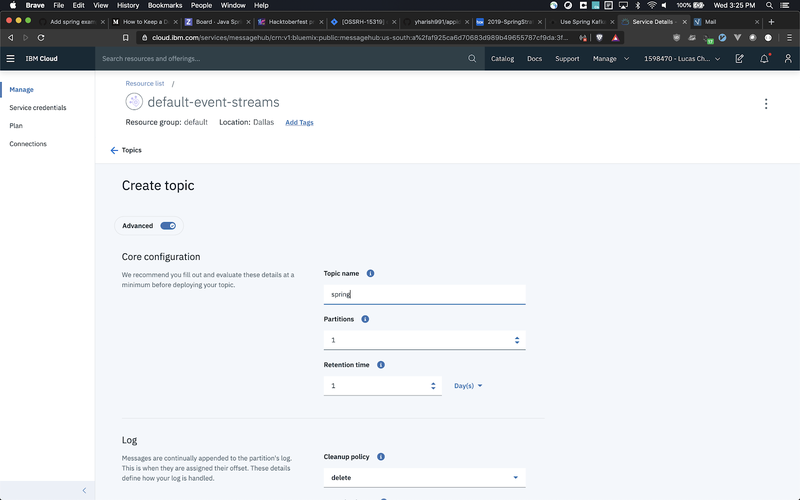Open the Bookmarks menu in menu bar

[x=165, y=5]
